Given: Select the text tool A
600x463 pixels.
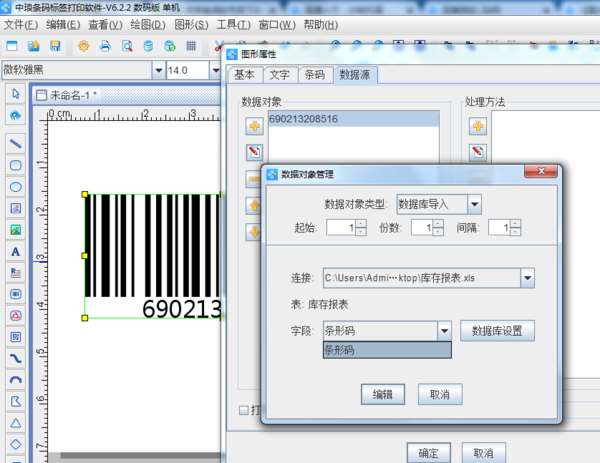Looking at the screenshot, I should click(x=15, y=251).
